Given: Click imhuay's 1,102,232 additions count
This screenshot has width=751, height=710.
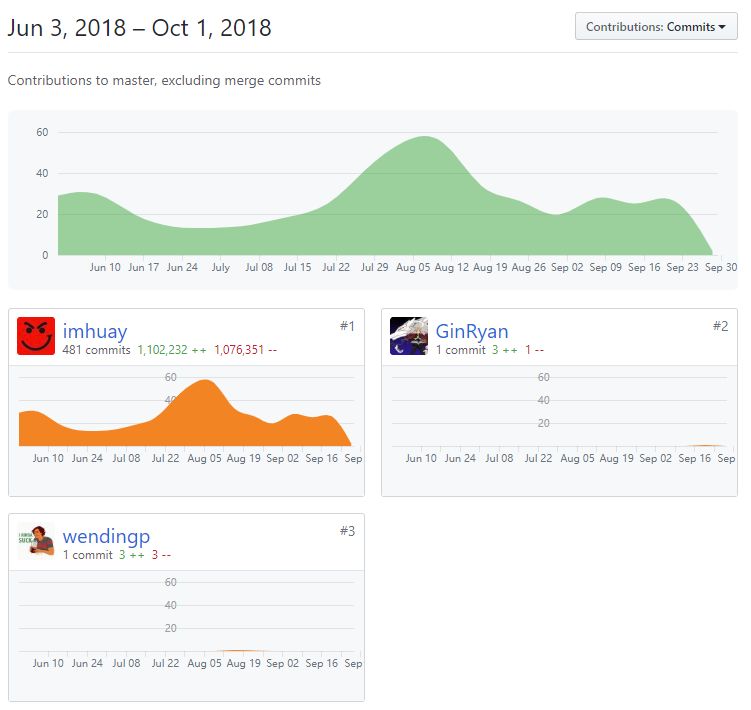Looking at the screenshot, I should 162,350.
